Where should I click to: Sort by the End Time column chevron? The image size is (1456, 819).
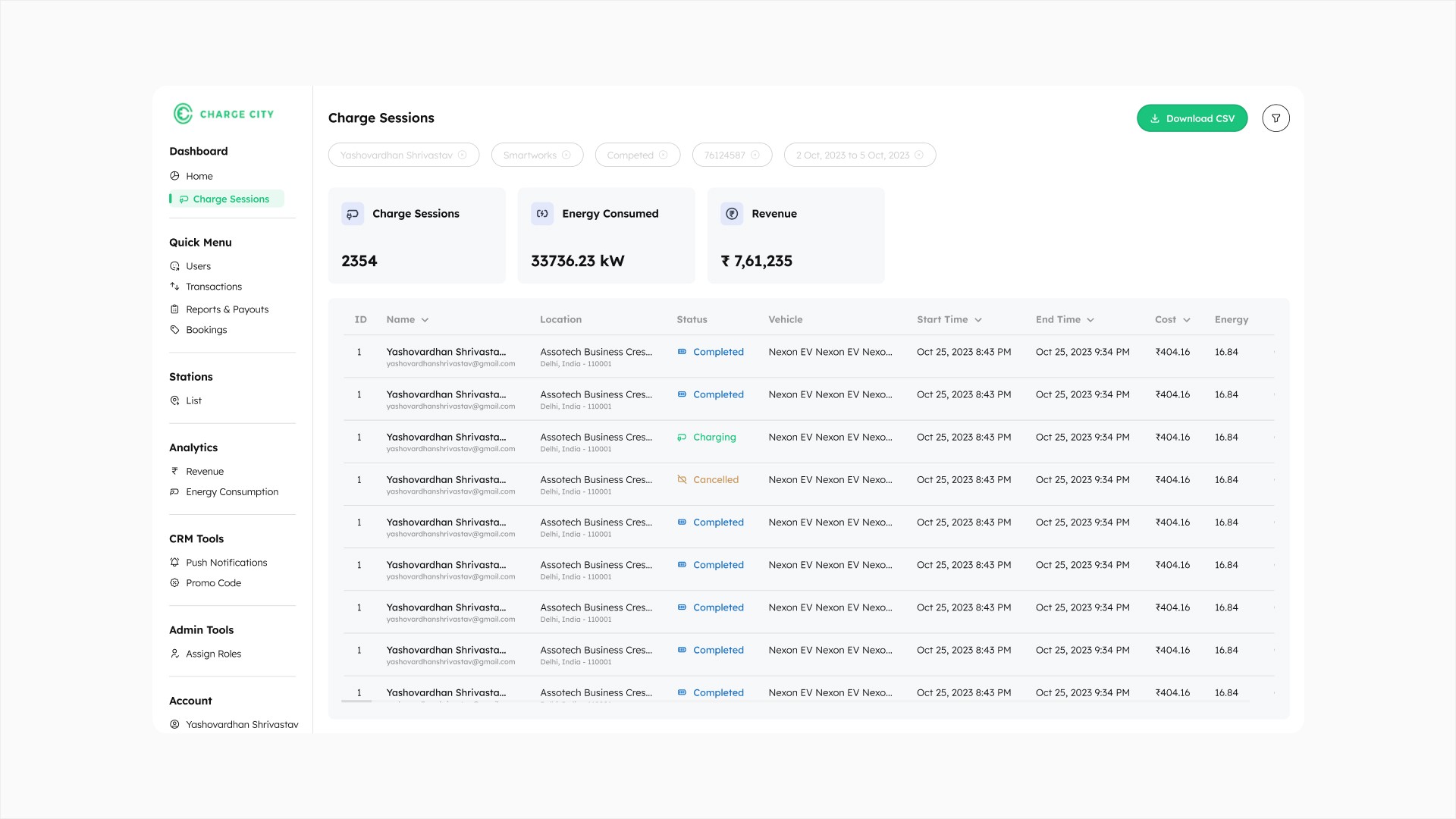(1090, 320)
